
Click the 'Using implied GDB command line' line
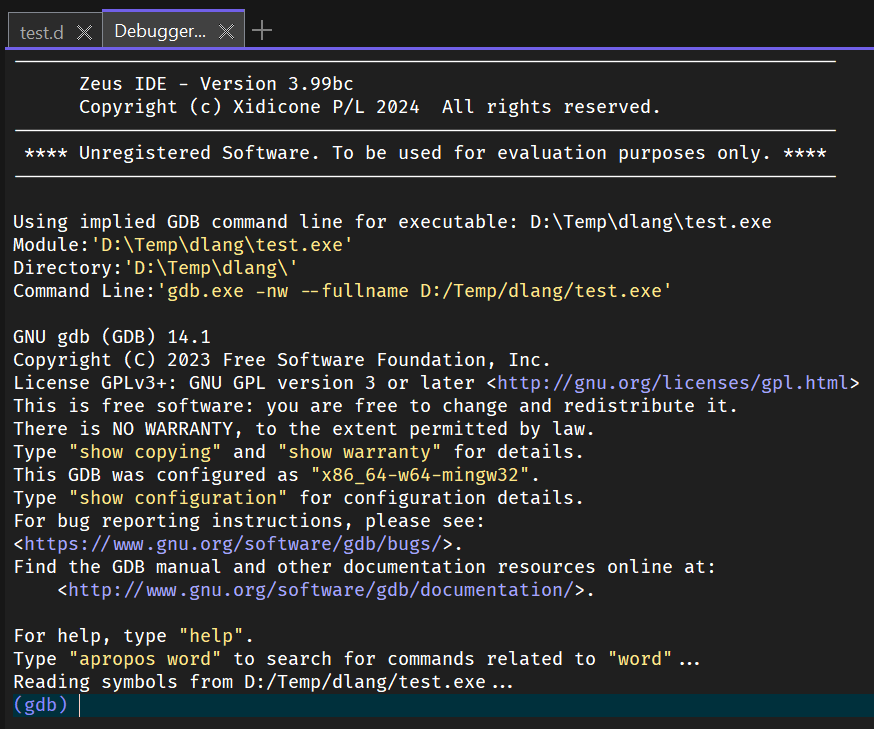(x=392, y=222)
